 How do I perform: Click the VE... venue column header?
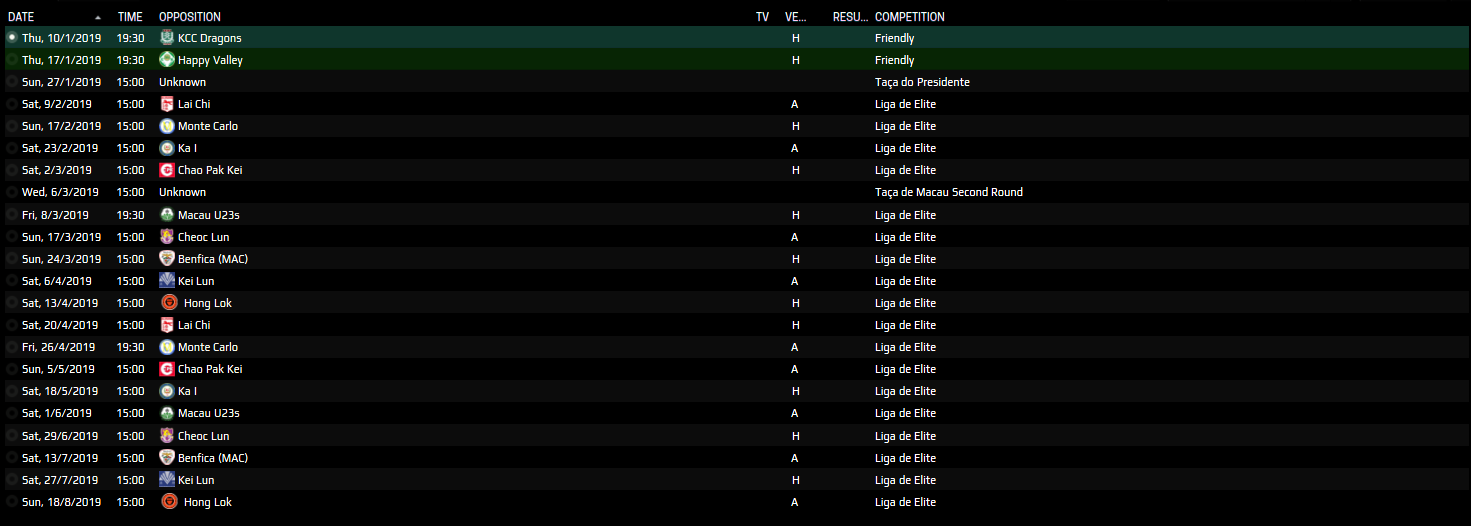click(796, 17)
